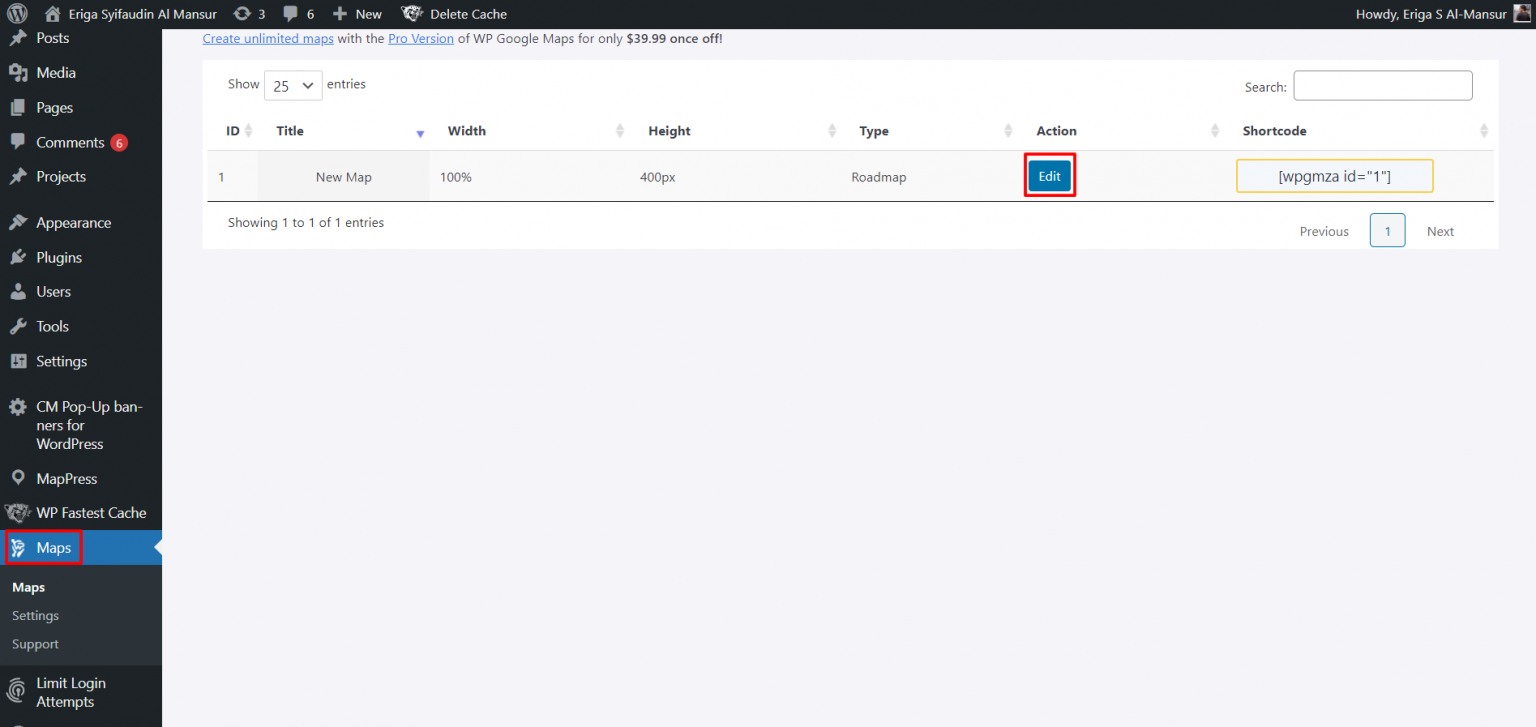Click the plus icon for New
The height and width of the screenshot is (727, 1536).
(340, 14)
